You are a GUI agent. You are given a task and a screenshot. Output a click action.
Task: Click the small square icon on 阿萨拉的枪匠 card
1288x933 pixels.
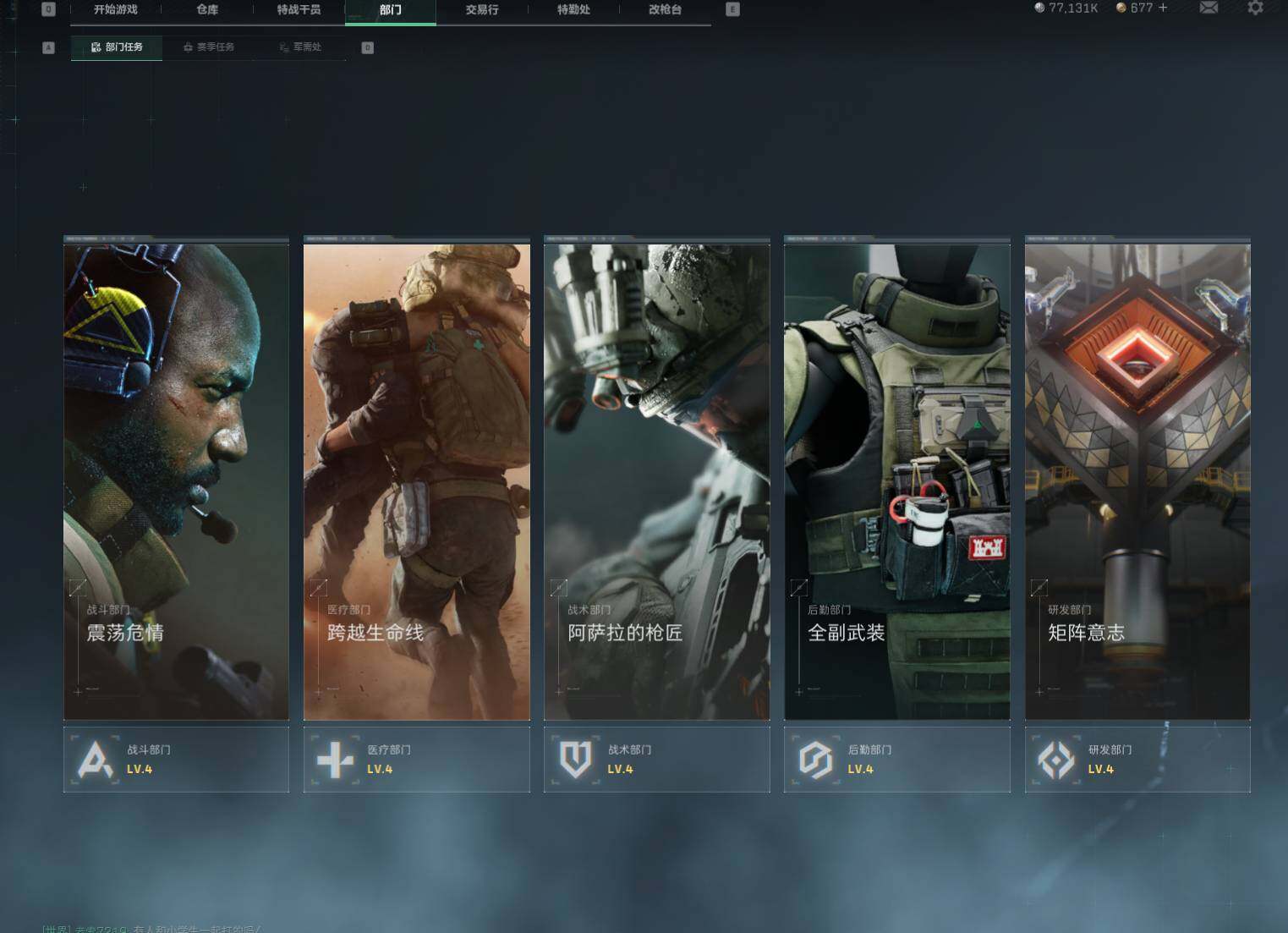[x=558, y=587]
